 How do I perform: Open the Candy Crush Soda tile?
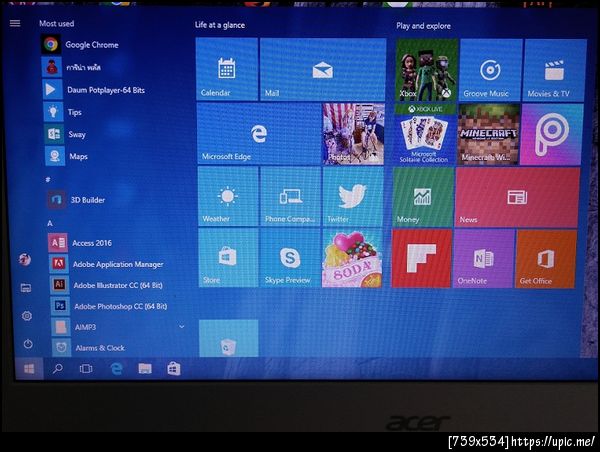click(x=352, y=258)
